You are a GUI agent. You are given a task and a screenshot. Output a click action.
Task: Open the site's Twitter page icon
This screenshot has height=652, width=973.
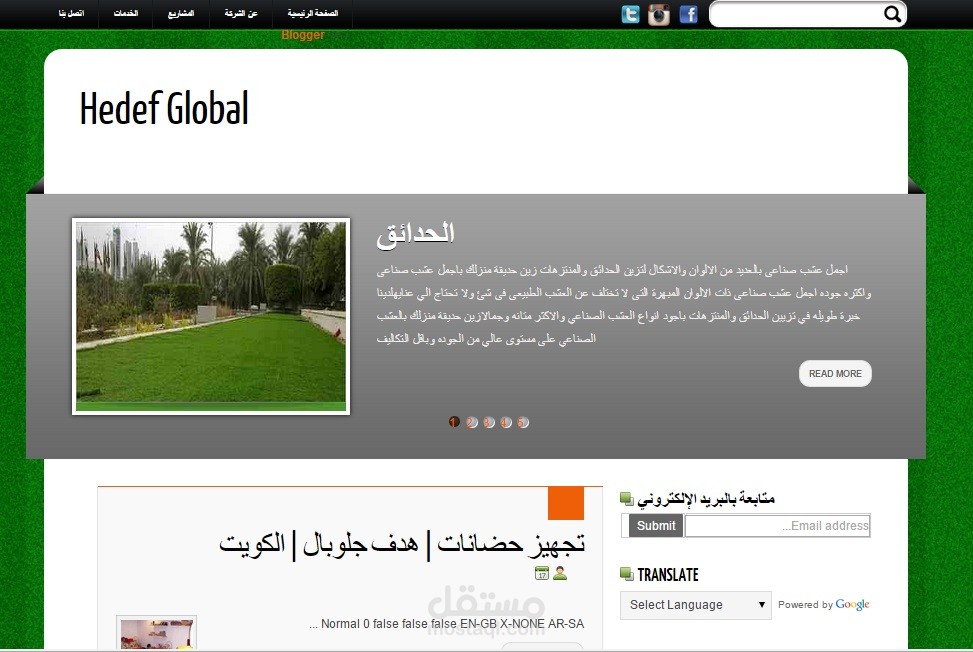630,14
